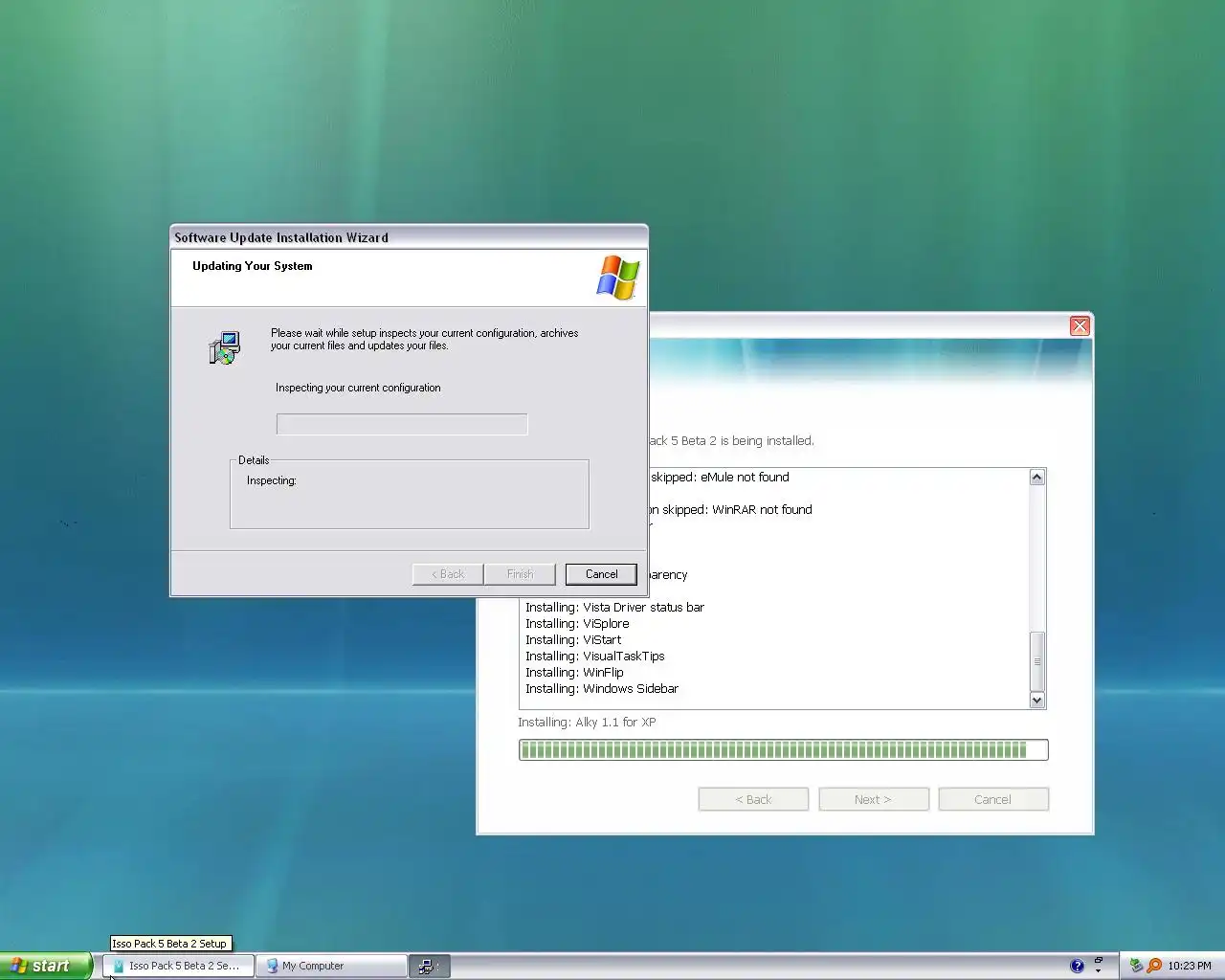Viewport: 1225px width, 980px height.
Task: Close the Isso Pack setup window
Action: (1080, 326)
